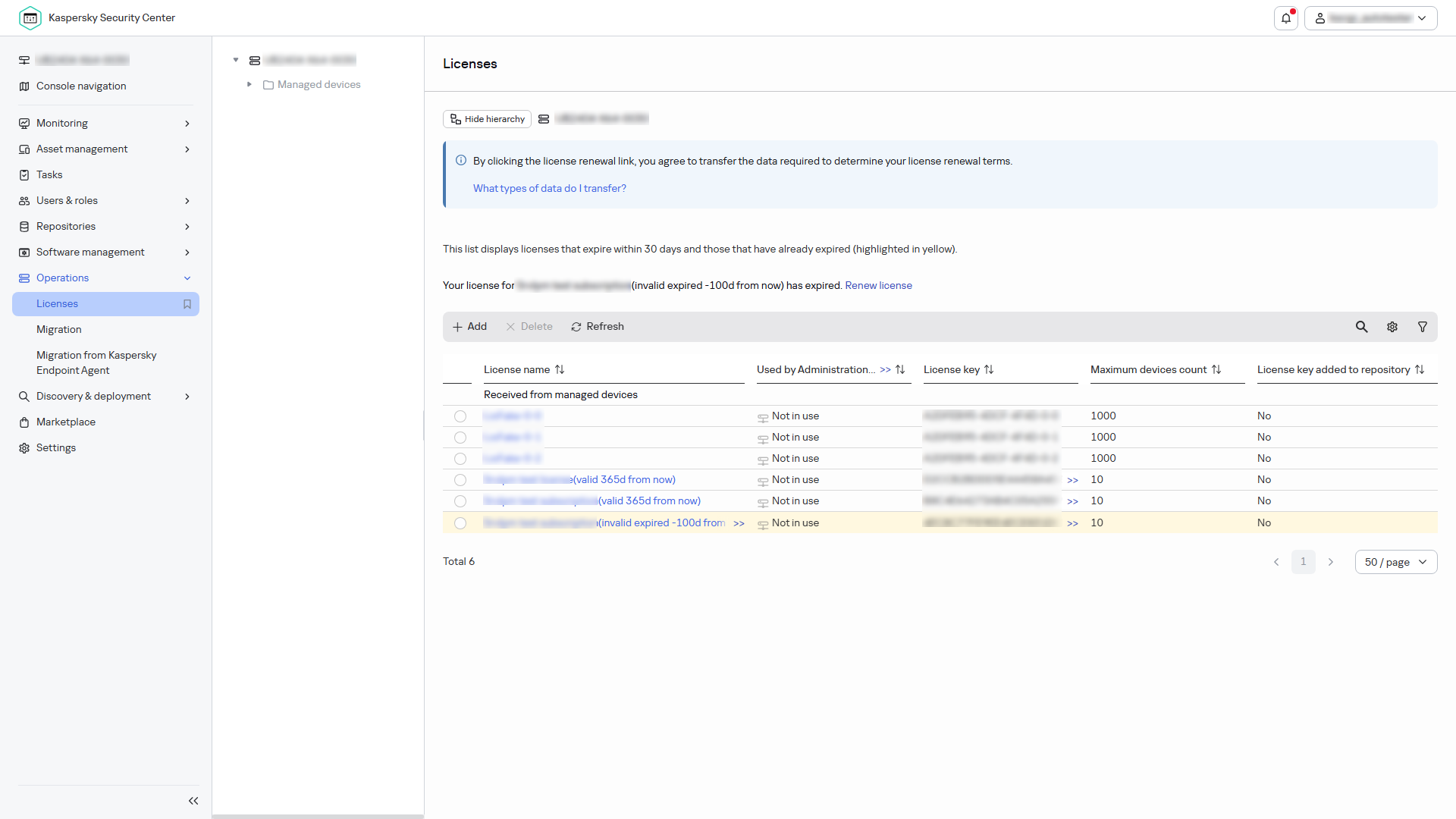1456x819 pixels.
Task: Collapse the sidebar with double-chevron icon
Action: (193, 801)
